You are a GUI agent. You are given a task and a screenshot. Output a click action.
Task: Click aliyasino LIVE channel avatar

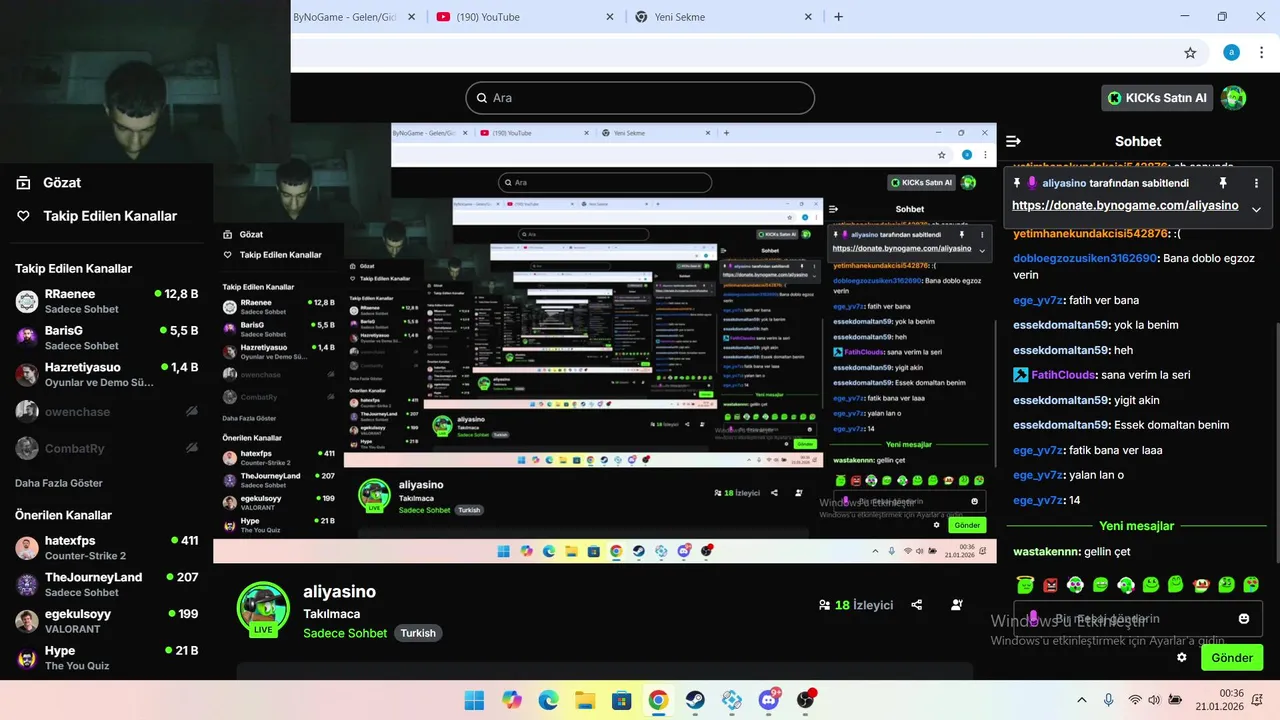click(x=263, y=608)
